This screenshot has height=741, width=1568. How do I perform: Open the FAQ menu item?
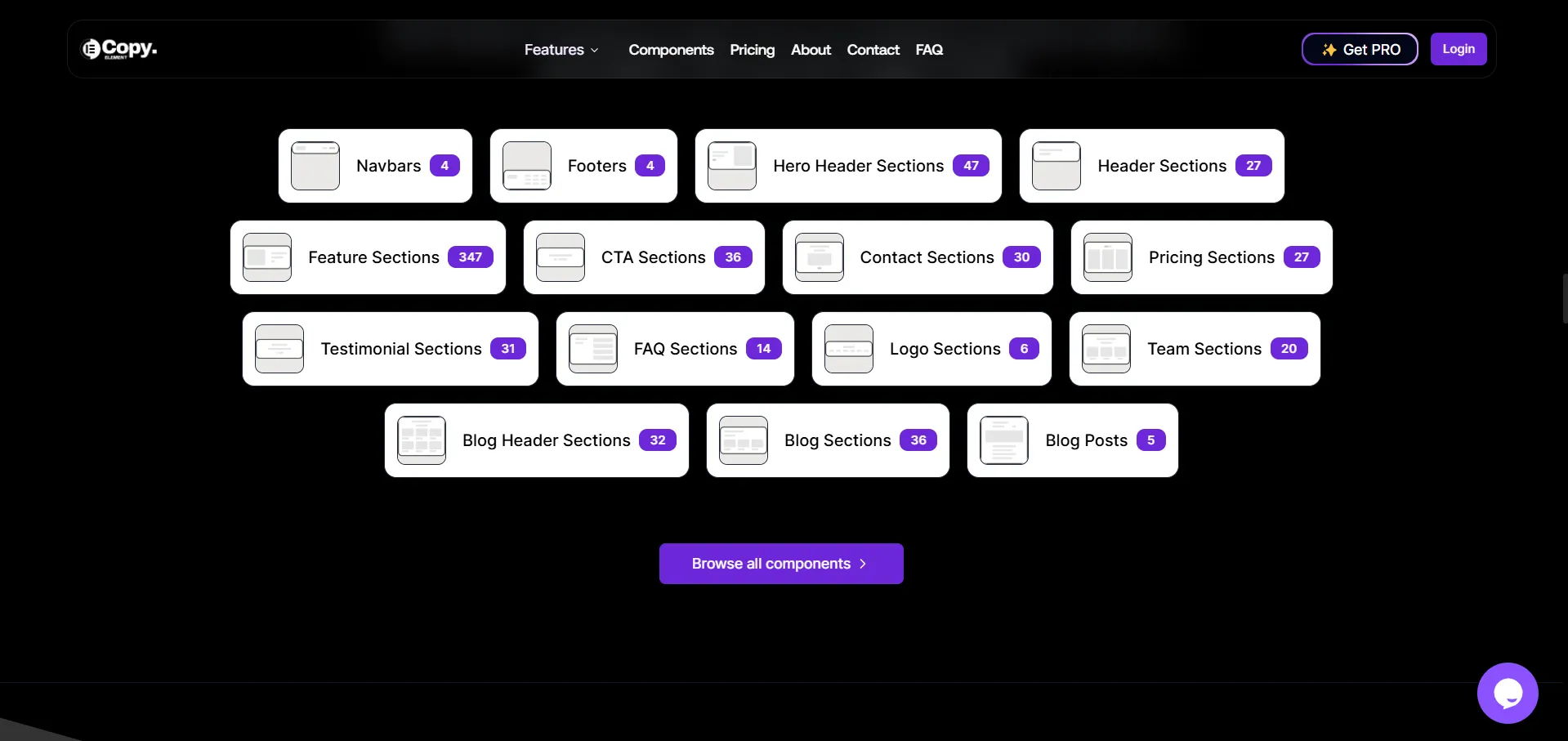(929, 50)
